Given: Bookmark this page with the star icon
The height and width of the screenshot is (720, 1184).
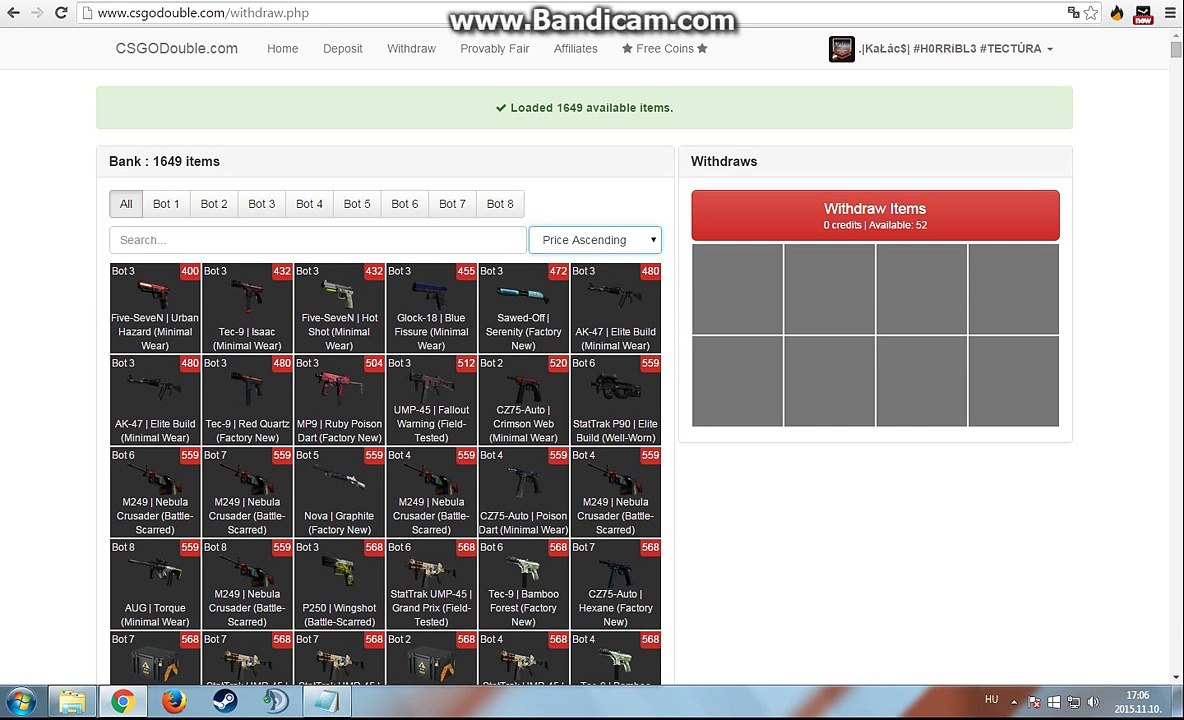Looking at the screenshot, I should pyautogui.click(x=1091, y=13).
